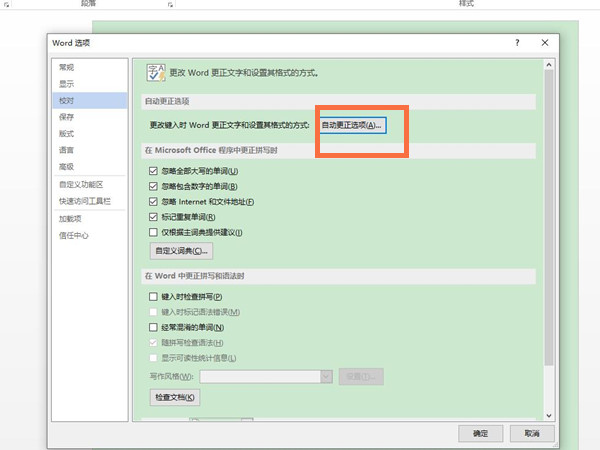Click the scrollbar up arrow in options
Viewport: 600px width, 450px height.
[548, 64]
